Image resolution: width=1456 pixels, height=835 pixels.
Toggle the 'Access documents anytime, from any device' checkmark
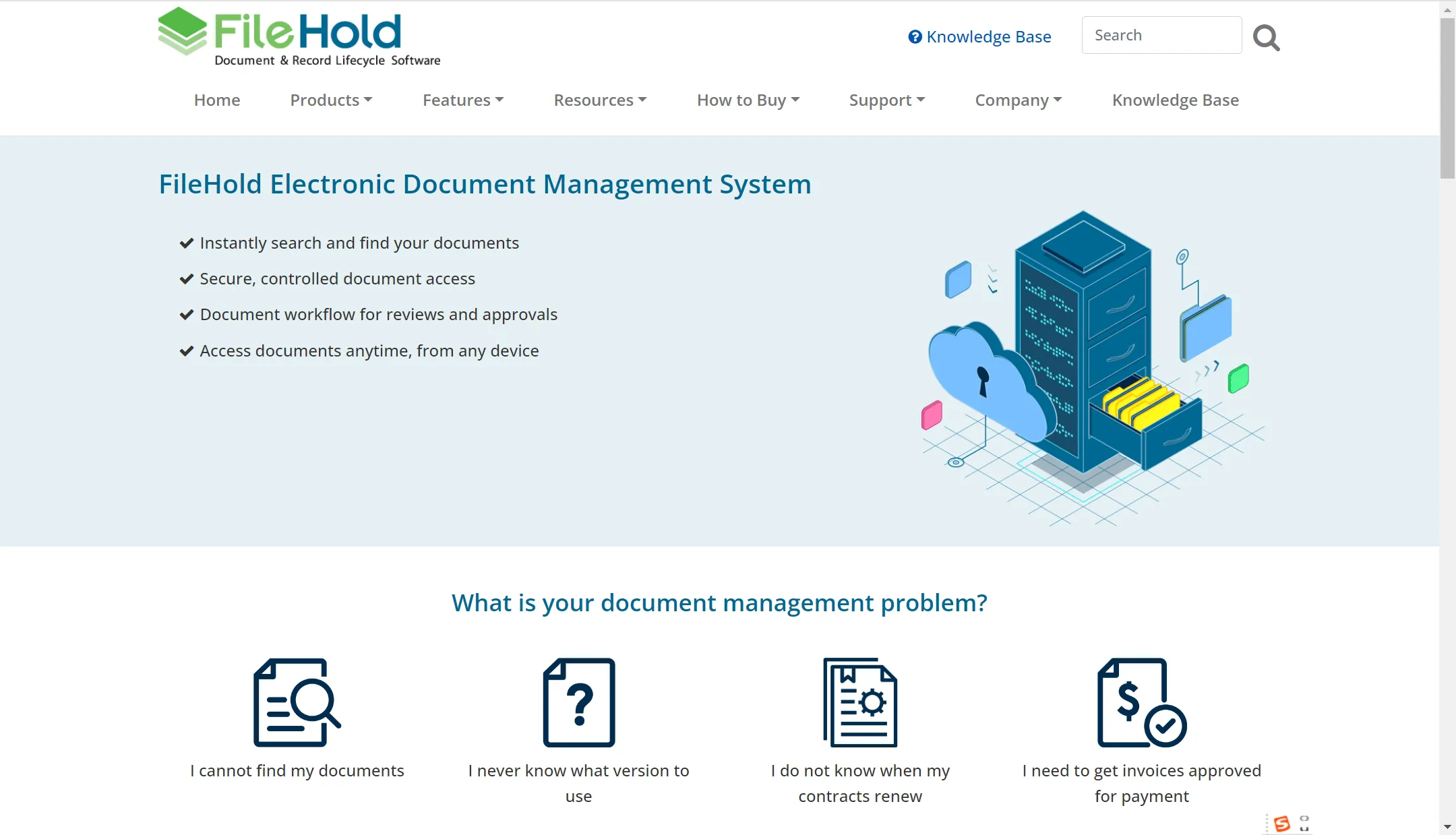[x=186, y=350]
